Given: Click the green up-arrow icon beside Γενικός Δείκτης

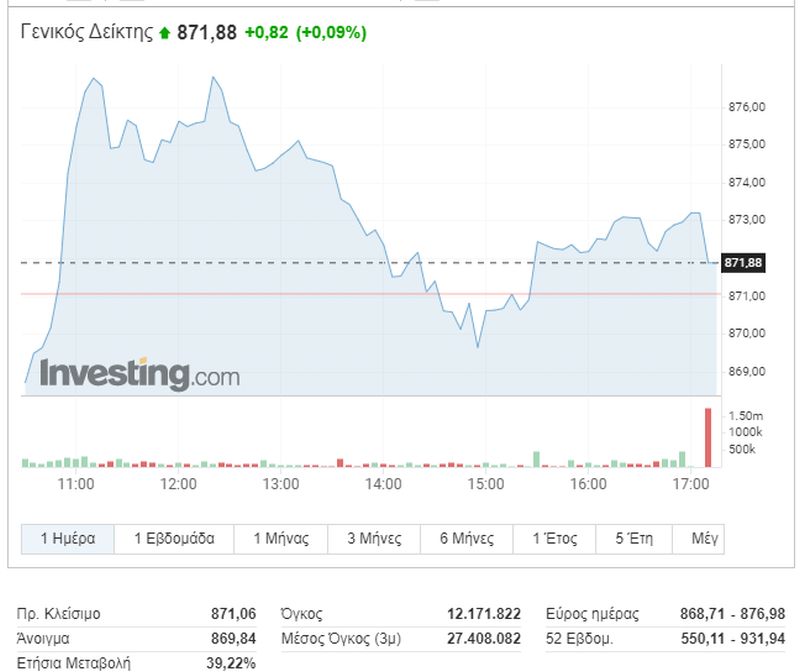Looking at the screenshot, I should point(165,33).
